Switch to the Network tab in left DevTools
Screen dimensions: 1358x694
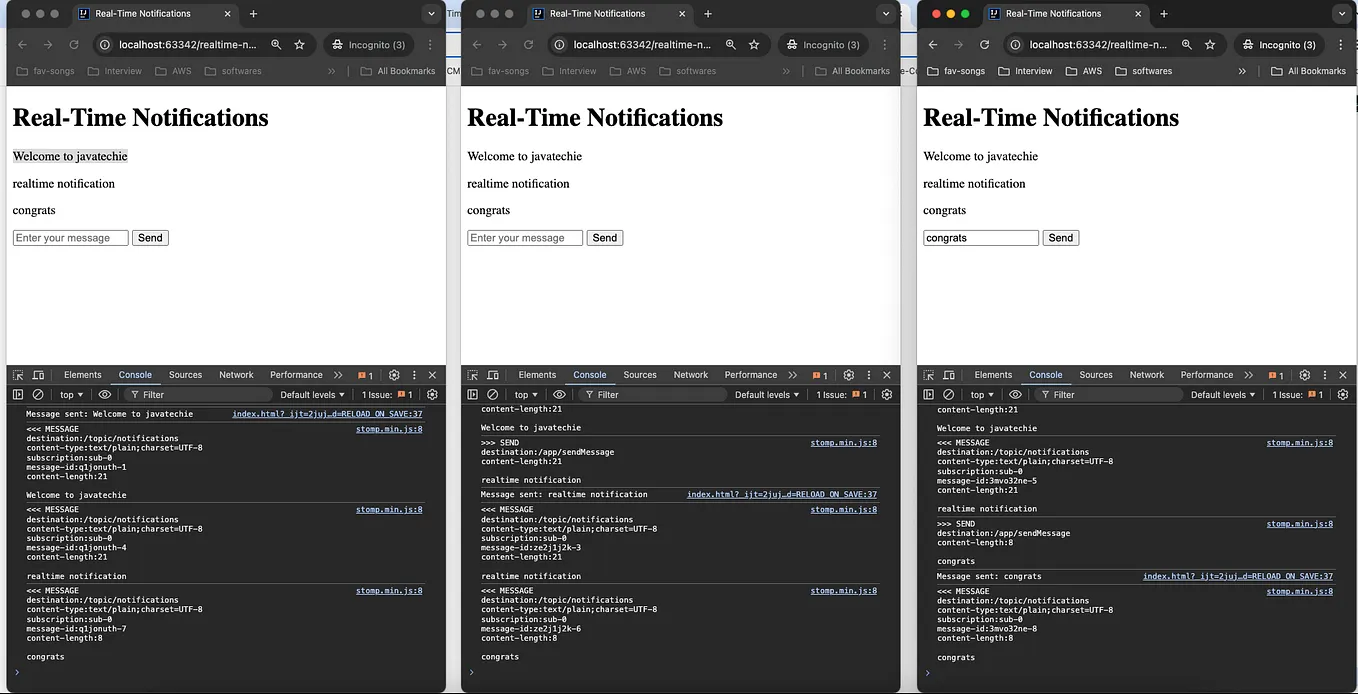pos(236,375)
